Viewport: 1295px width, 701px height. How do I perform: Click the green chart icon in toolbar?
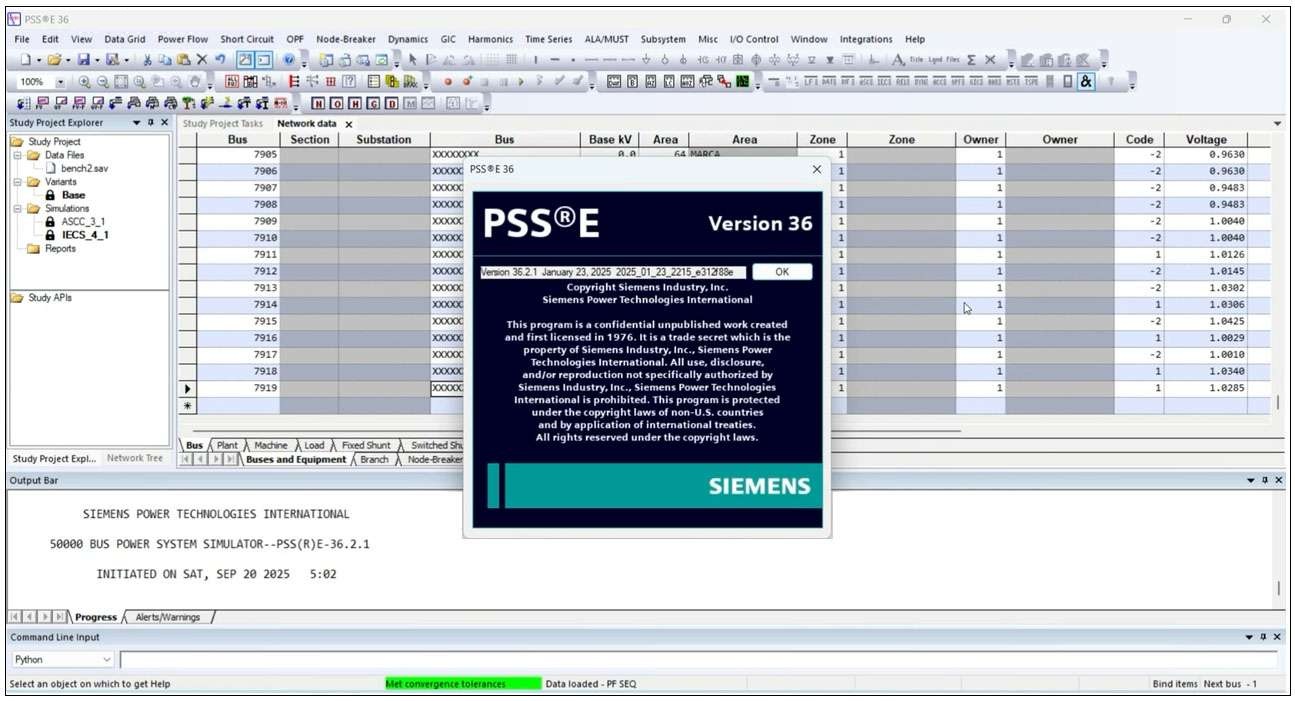pyautogui.click(x=742, y=82)
